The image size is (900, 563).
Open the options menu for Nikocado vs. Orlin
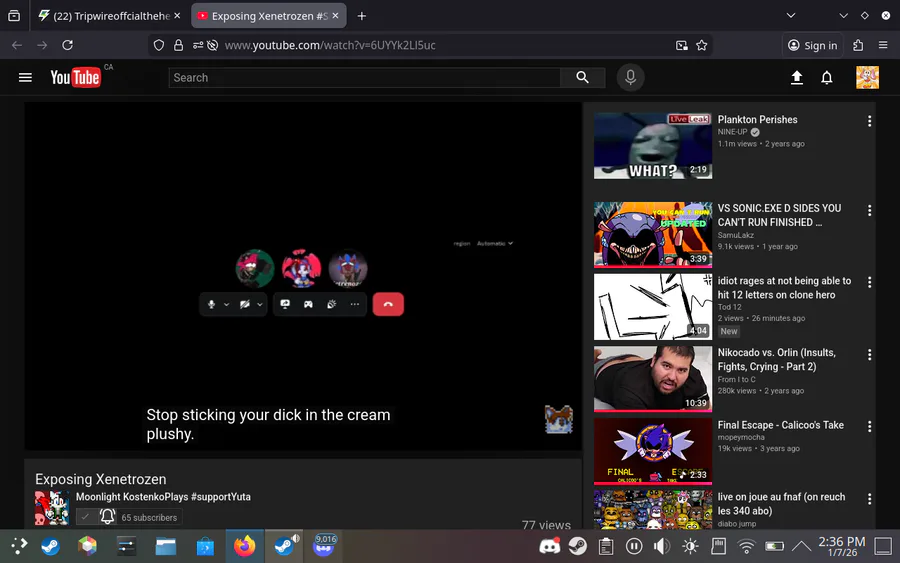tap(870, 355)
